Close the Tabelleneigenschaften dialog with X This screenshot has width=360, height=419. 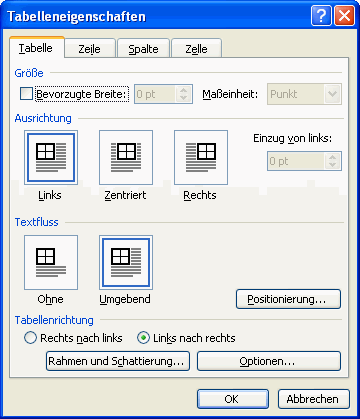[x=344, y=16]
